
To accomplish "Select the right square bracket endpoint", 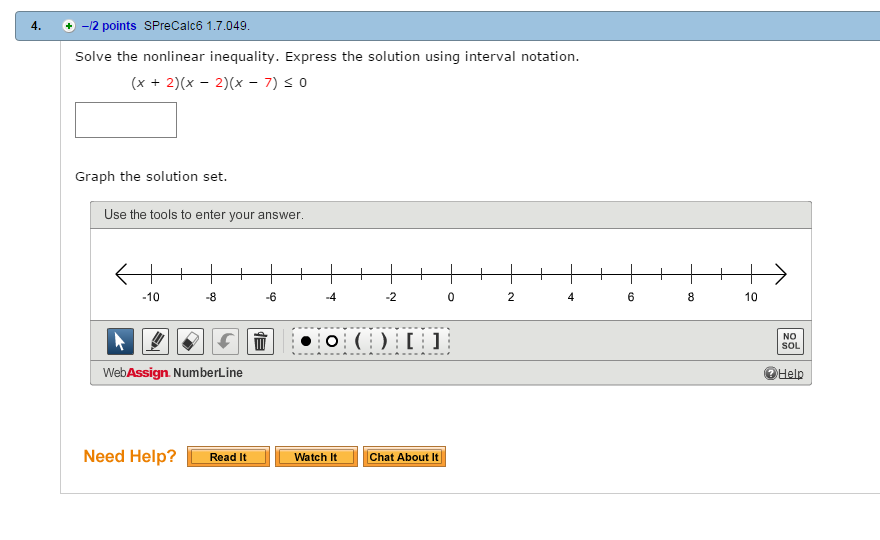I will pyautogui.click(x=436, y=341).
